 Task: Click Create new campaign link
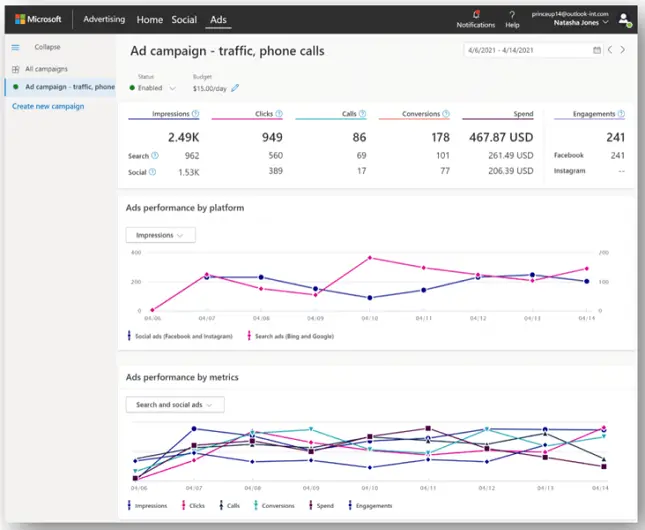(x=48, y=106)
